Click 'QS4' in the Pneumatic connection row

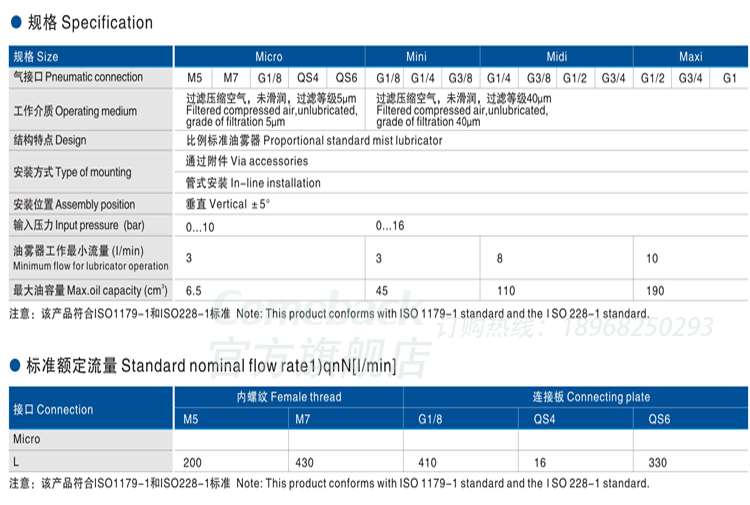coord(308,77)
